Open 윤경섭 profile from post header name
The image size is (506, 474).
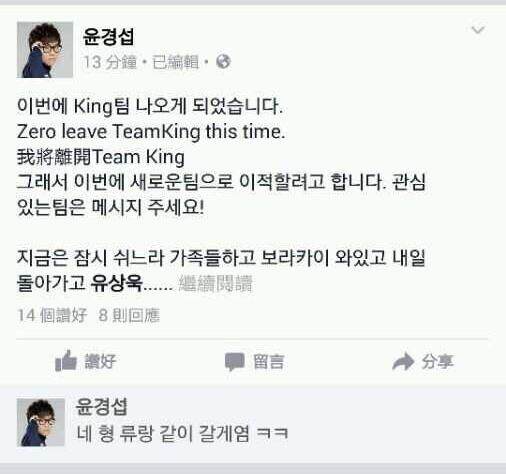pyautogui.click(x=108, y=37)
